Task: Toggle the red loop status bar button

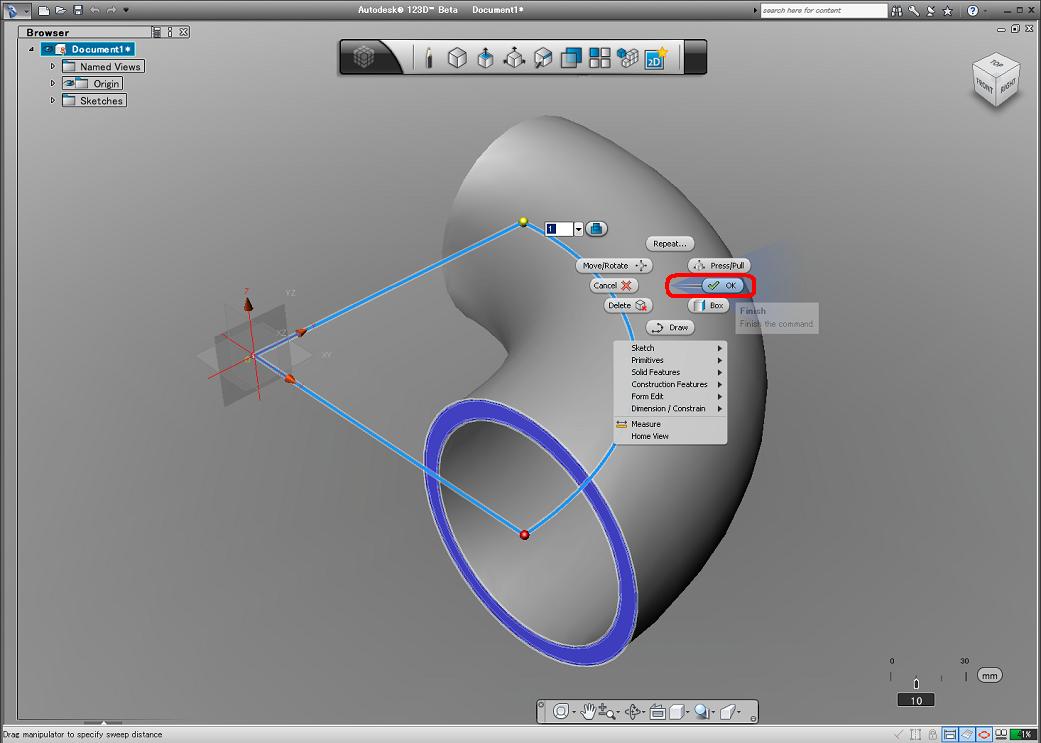Action: (x=985, y=734)
